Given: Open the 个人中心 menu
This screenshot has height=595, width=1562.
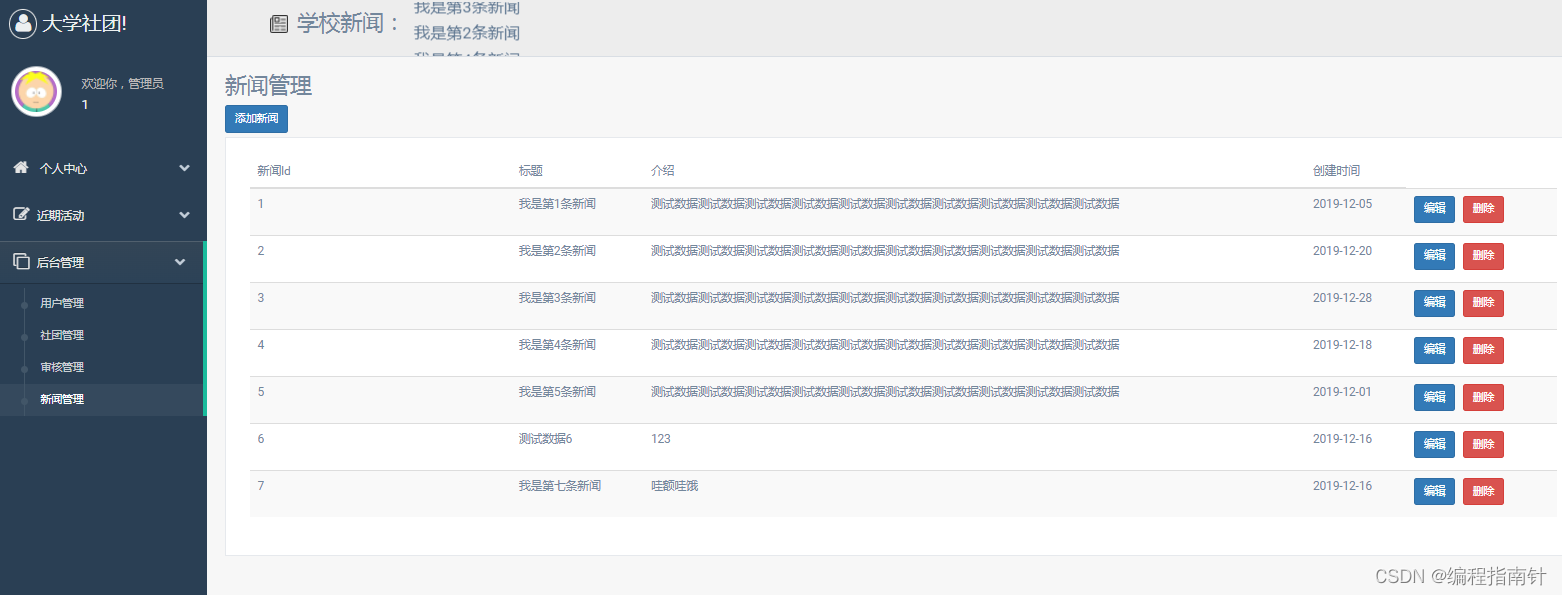Looking at the screenshot, I should tap(103, 168).
